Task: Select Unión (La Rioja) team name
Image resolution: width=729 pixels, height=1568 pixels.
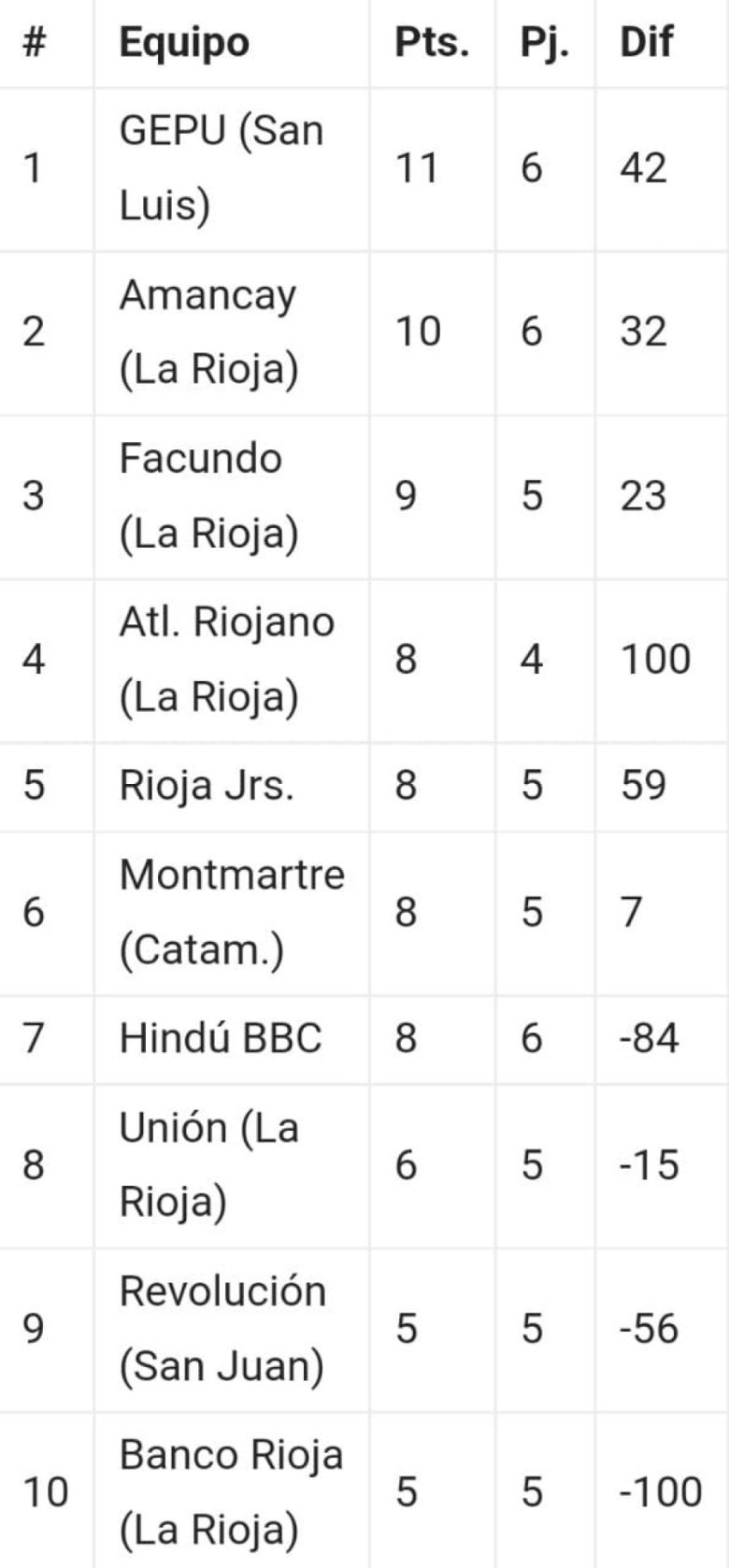Action: 208,1164
